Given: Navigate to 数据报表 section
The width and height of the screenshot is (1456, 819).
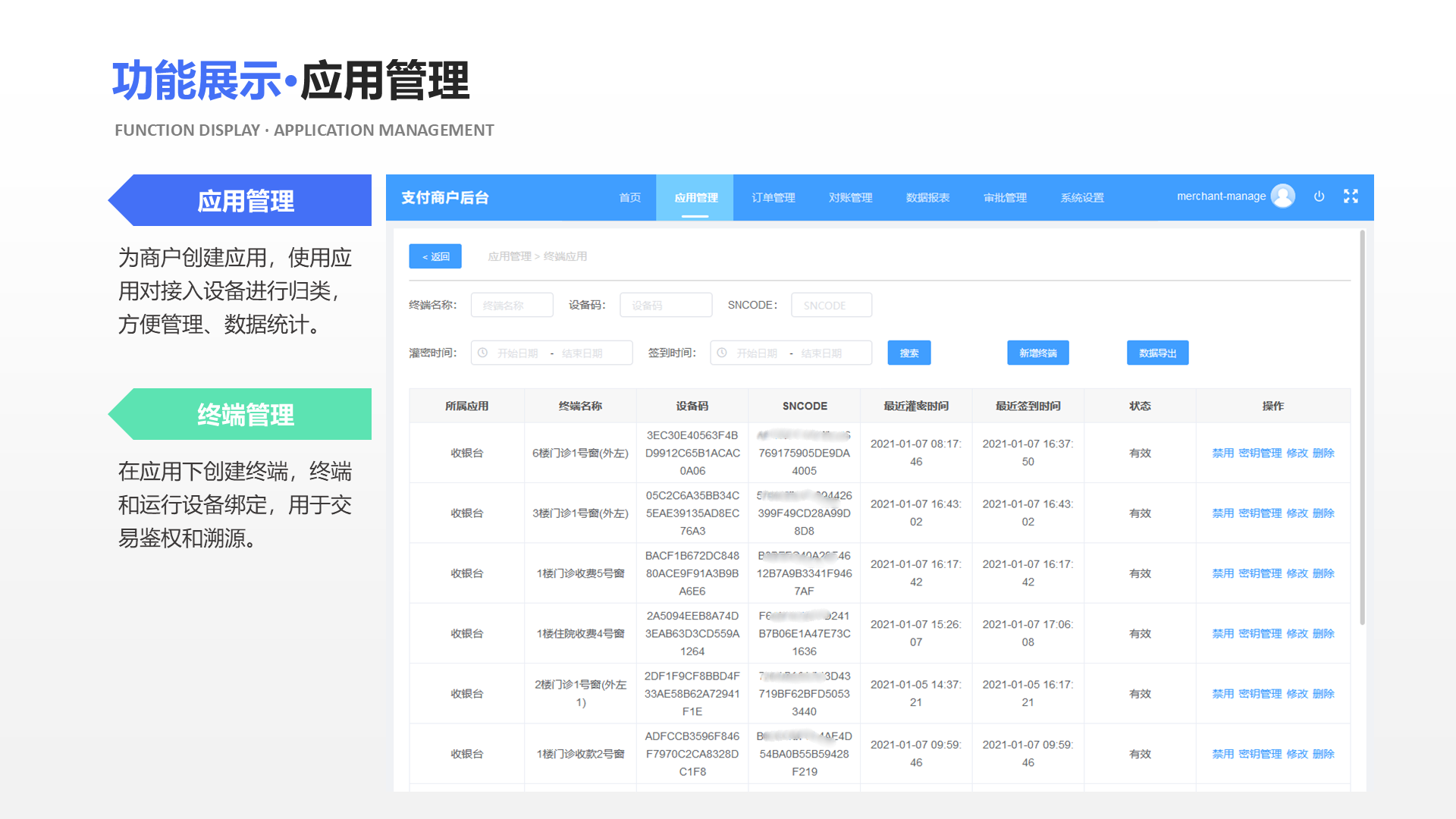Looking at the screenshot, I should tap(927, 197).
